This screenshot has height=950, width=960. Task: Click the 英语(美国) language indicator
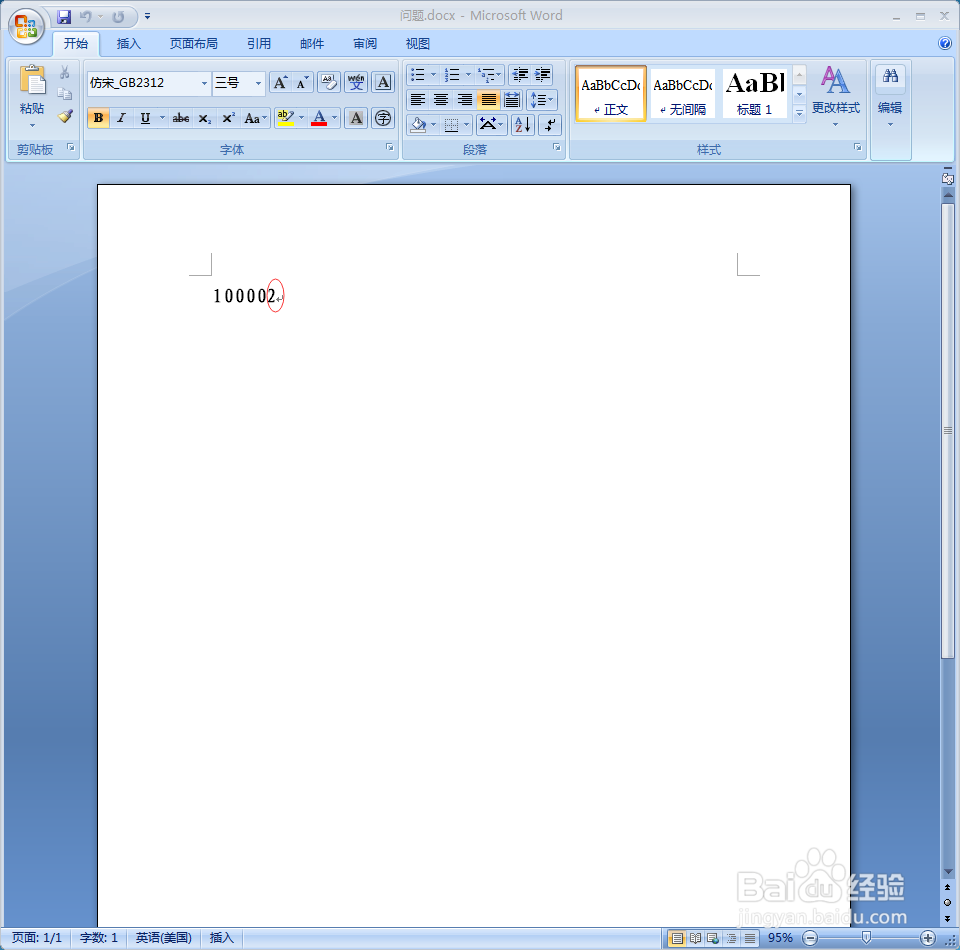click(163, 938)
